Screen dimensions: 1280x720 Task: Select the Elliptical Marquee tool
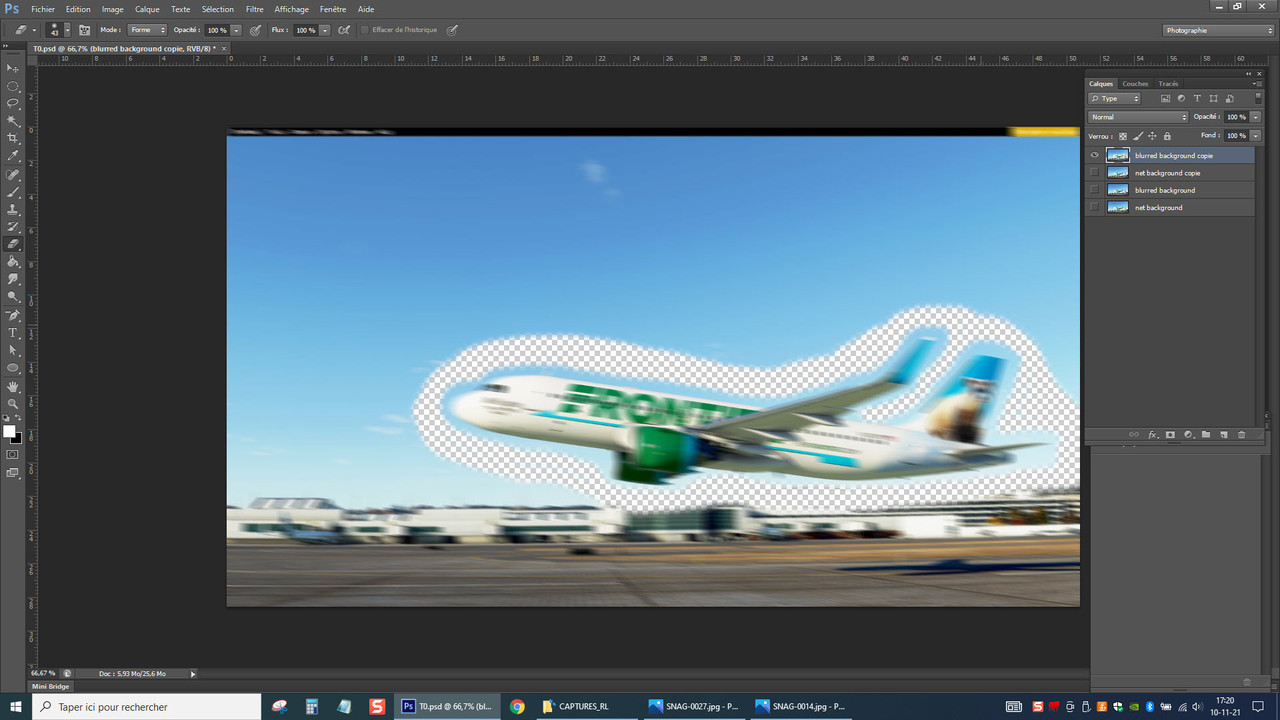tap(13, 86)
